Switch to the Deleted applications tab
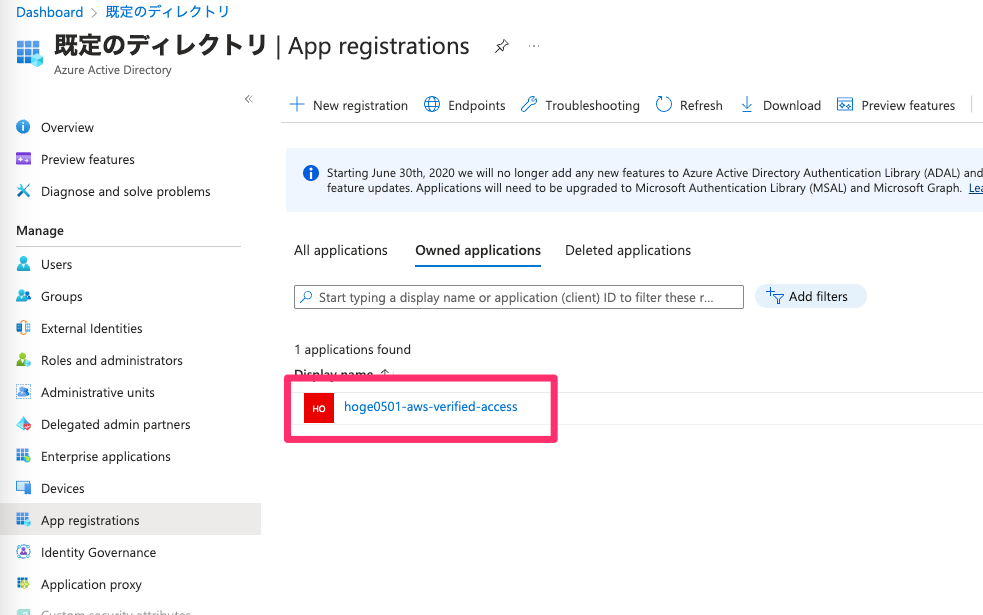 (628, 250)
